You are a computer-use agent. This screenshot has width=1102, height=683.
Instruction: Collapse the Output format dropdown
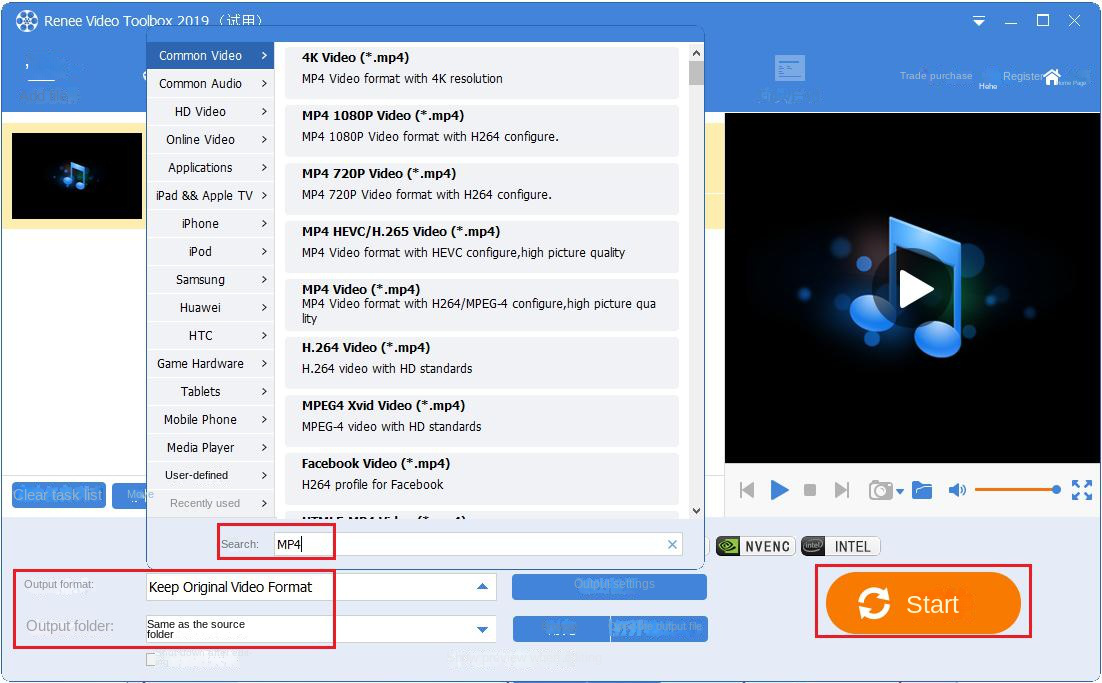pyautogui.click(x=484, y=587)
